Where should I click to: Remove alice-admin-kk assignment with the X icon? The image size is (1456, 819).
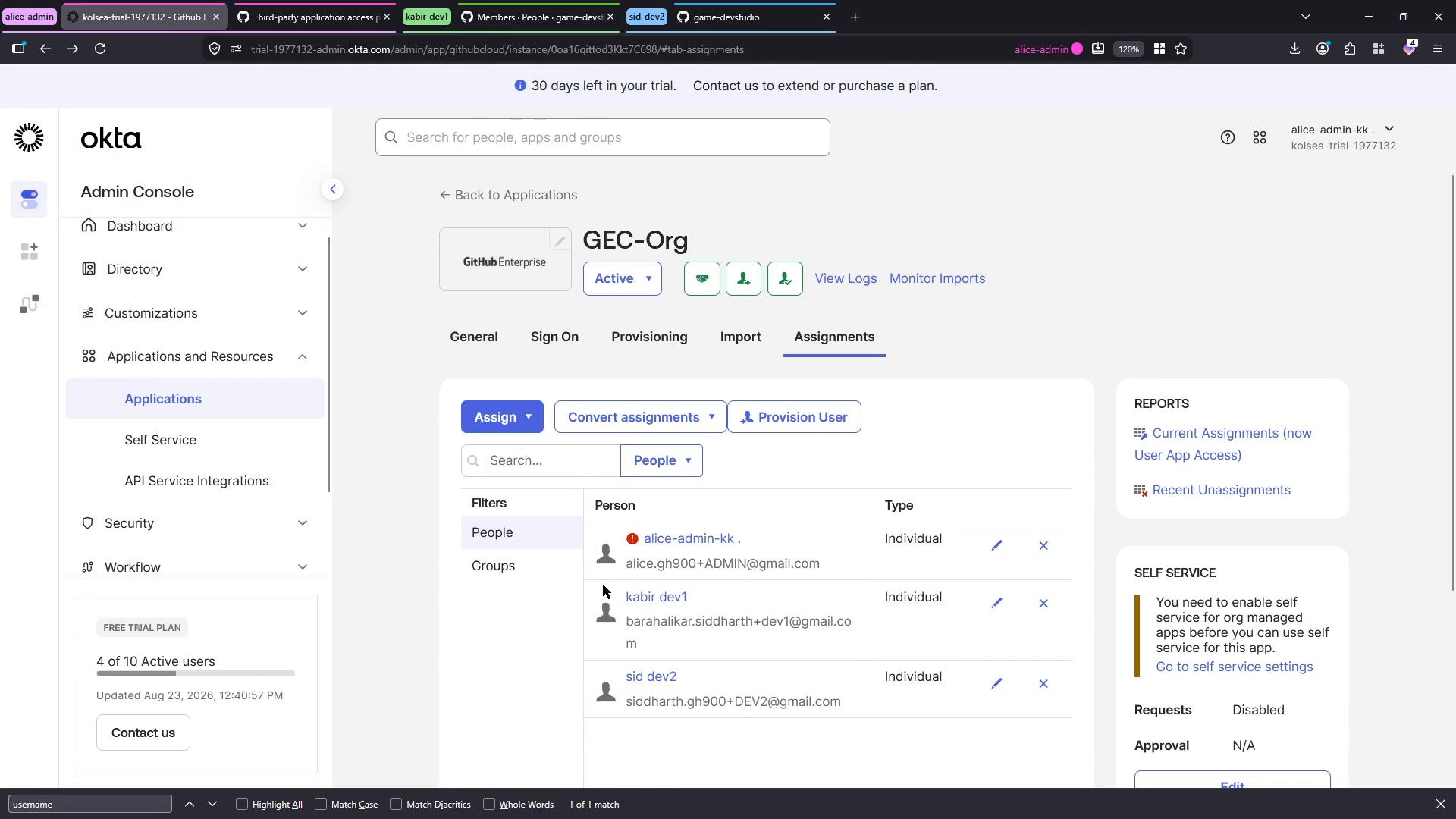coord(1043,545)
